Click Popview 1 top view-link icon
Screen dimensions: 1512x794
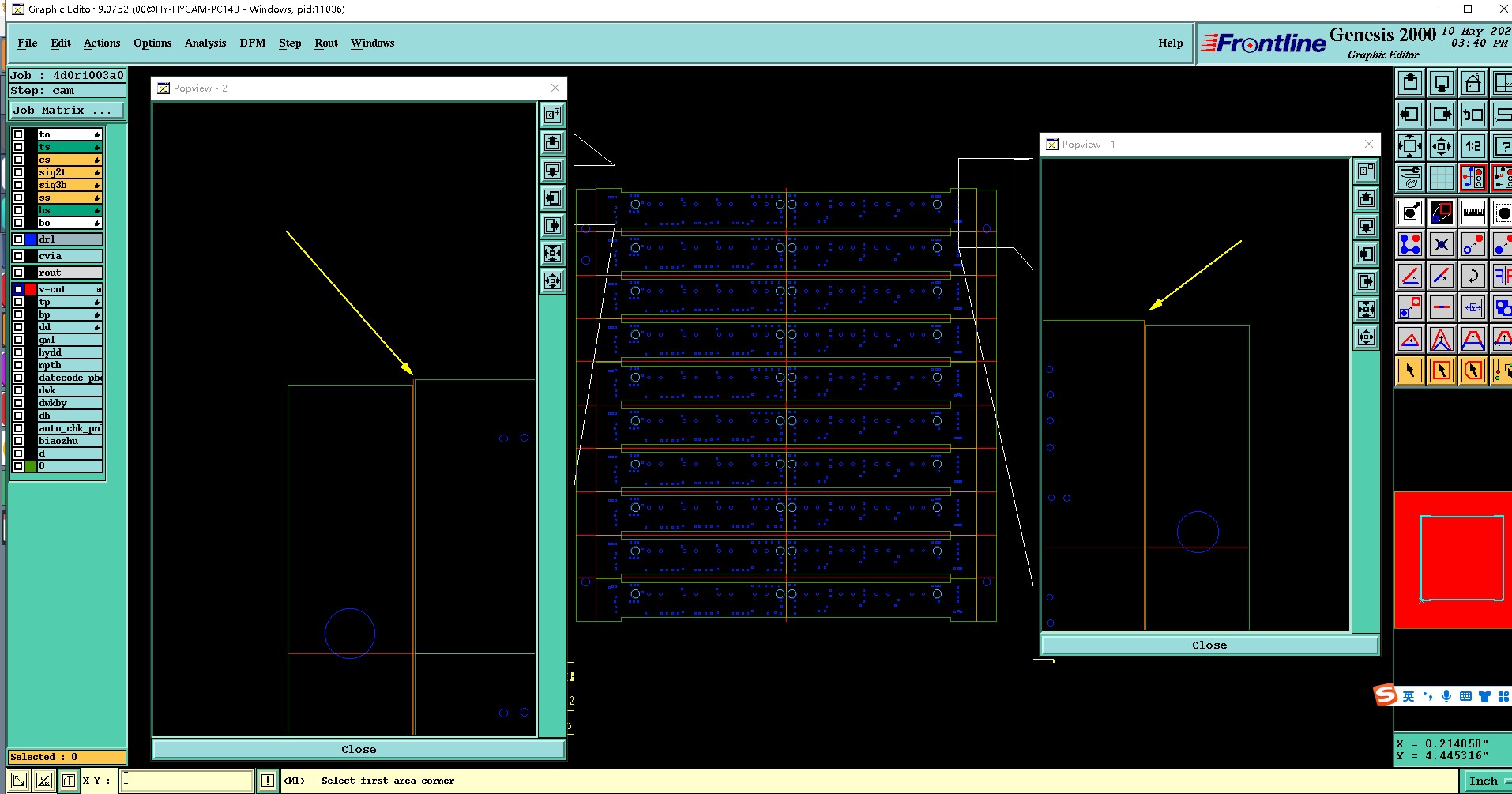click(1367, 171)
